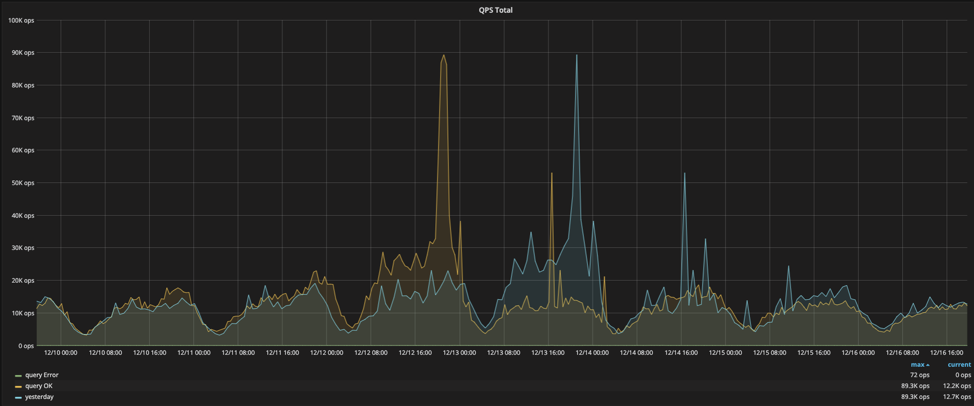Click the 40K ops y-axis label

click(x=22, y=215)
